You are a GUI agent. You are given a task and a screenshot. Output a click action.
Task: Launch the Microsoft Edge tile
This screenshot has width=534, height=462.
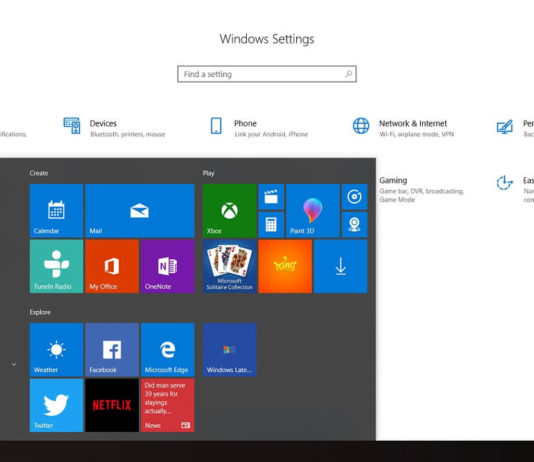tap(168, 350)
